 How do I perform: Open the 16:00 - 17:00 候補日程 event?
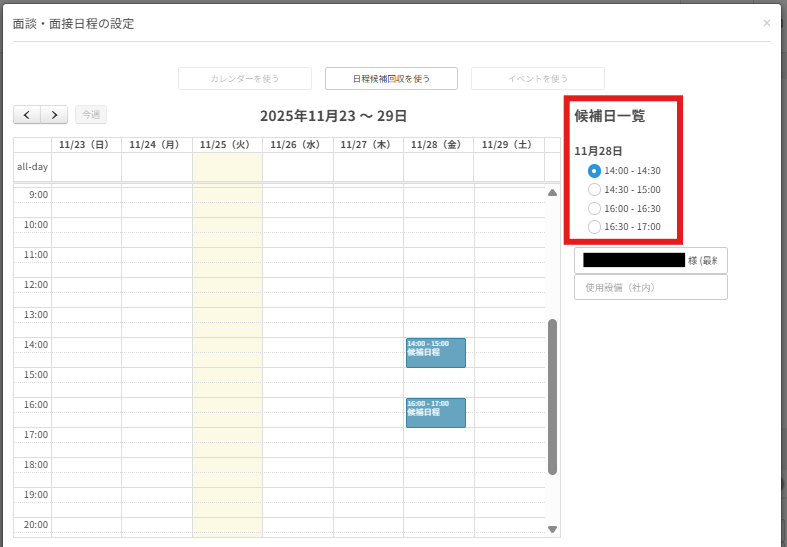pyautogui.click(x=435, y=413)
